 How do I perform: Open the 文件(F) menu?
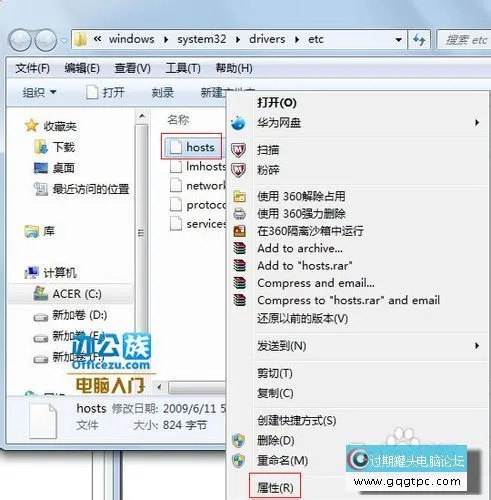[x=32, y=68]
